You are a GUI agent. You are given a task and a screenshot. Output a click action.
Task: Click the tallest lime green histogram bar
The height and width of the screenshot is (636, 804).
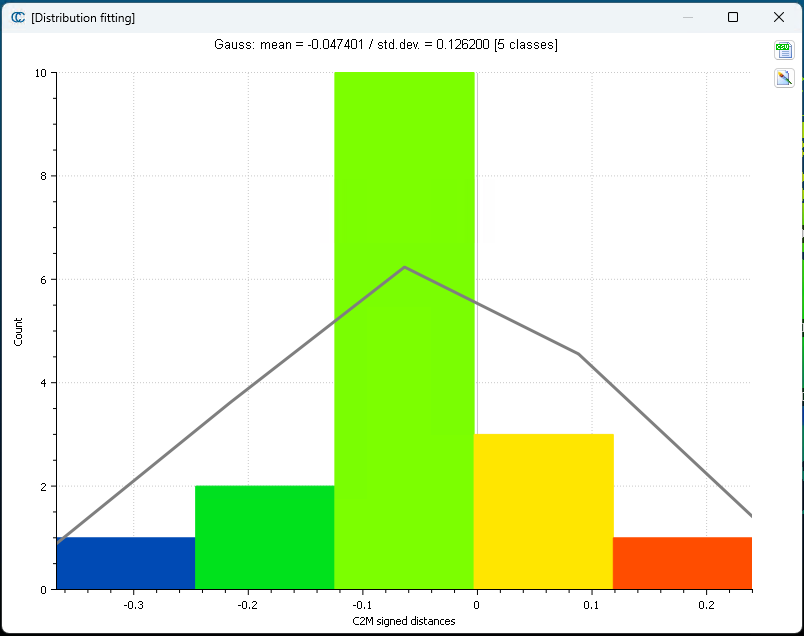click(404, 330)
